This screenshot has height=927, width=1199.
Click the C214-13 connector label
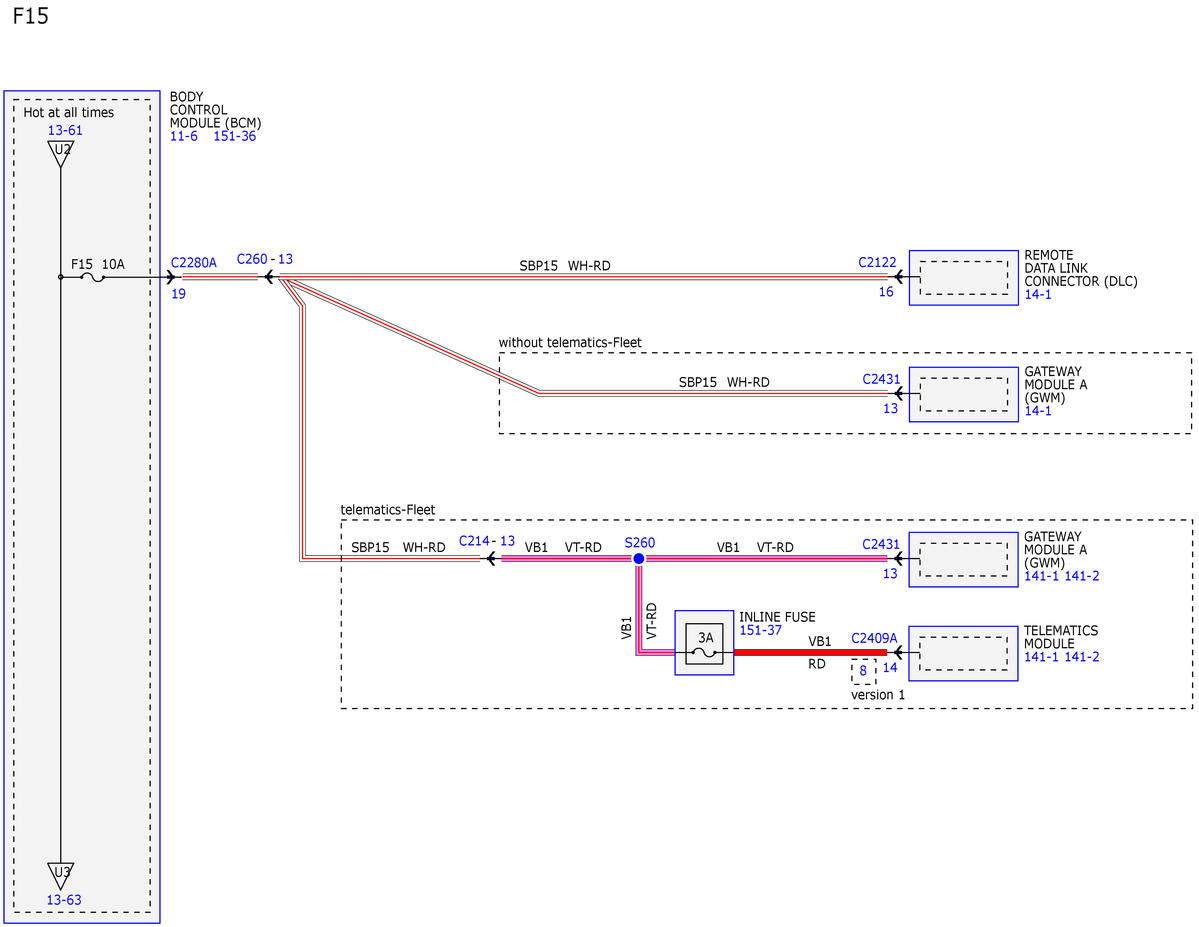(486, 541)
